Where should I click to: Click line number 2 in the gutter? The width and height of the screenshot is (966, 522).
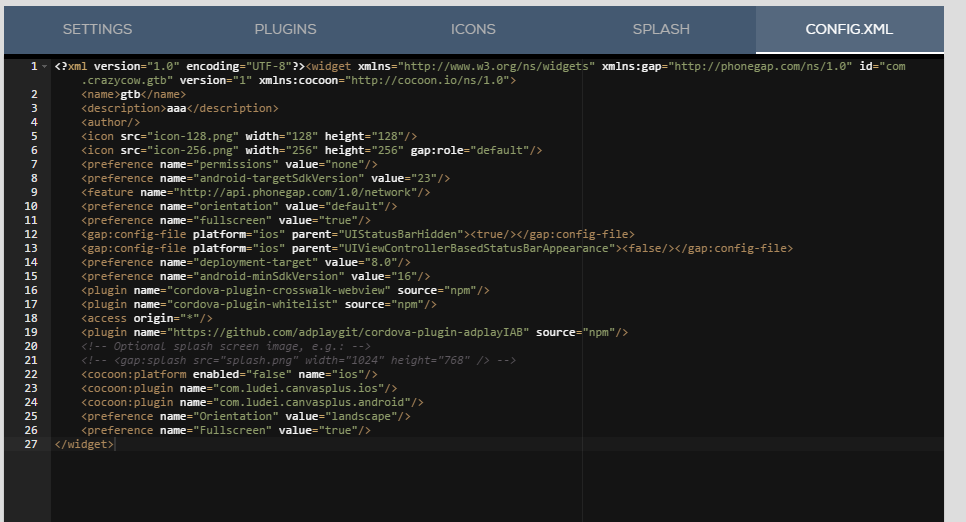pos(34,94)
